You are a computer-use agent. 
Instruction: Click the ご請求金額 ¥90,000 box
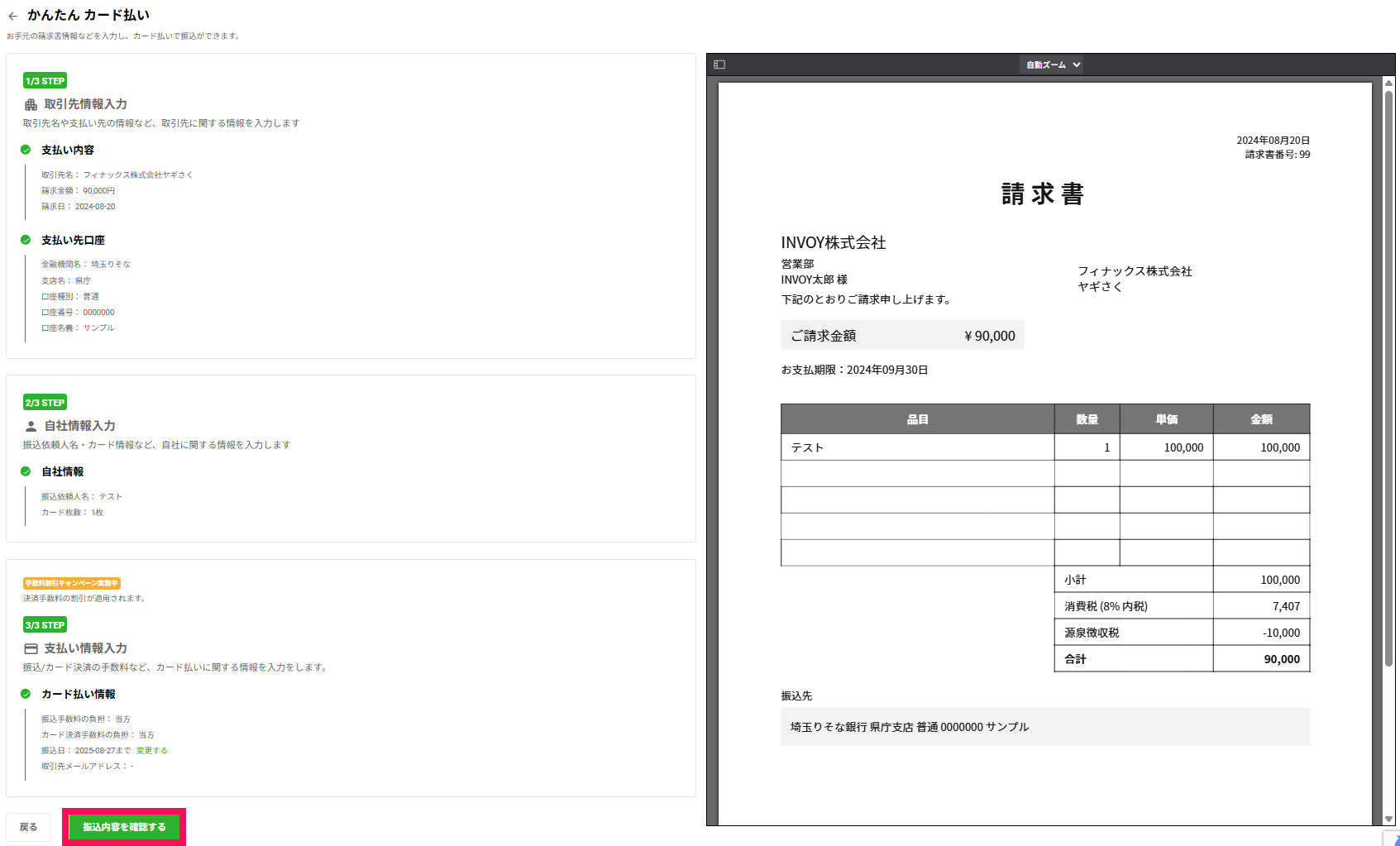pyautogui.click(x=902, y=335)
